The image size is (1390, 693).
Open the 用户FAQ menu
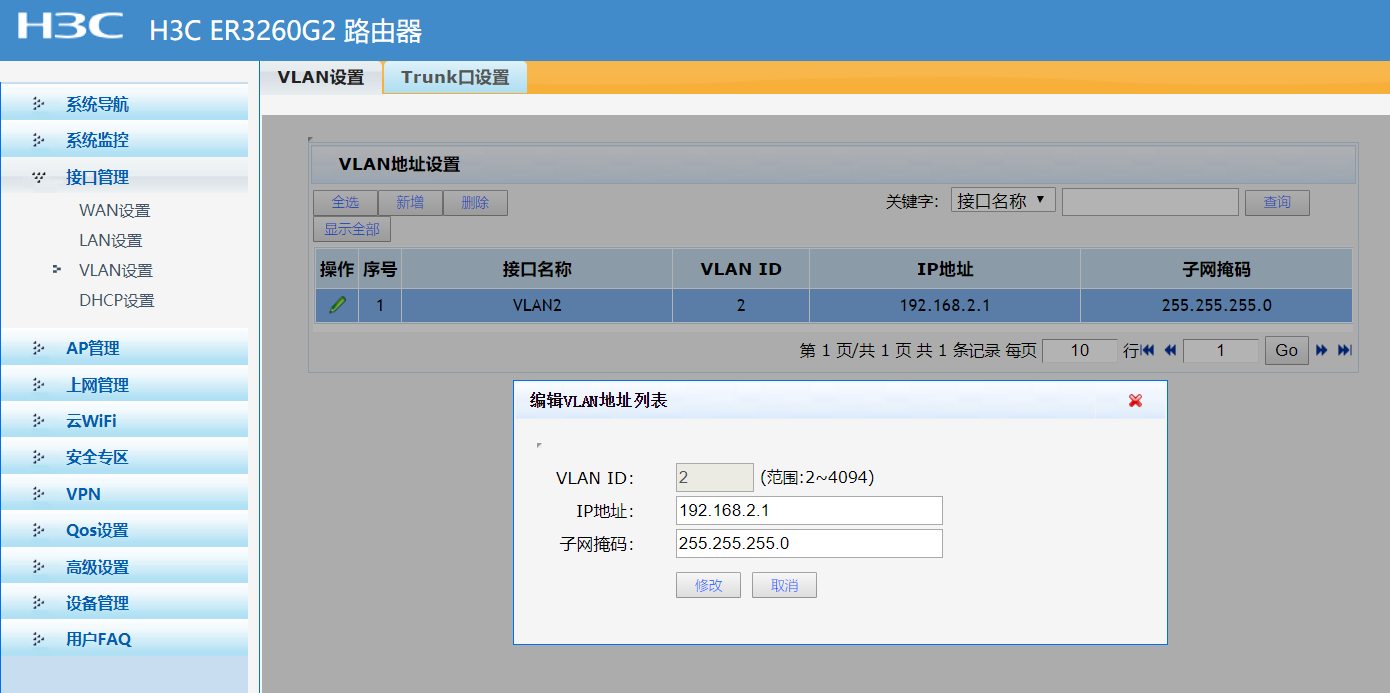click(124, 639)
